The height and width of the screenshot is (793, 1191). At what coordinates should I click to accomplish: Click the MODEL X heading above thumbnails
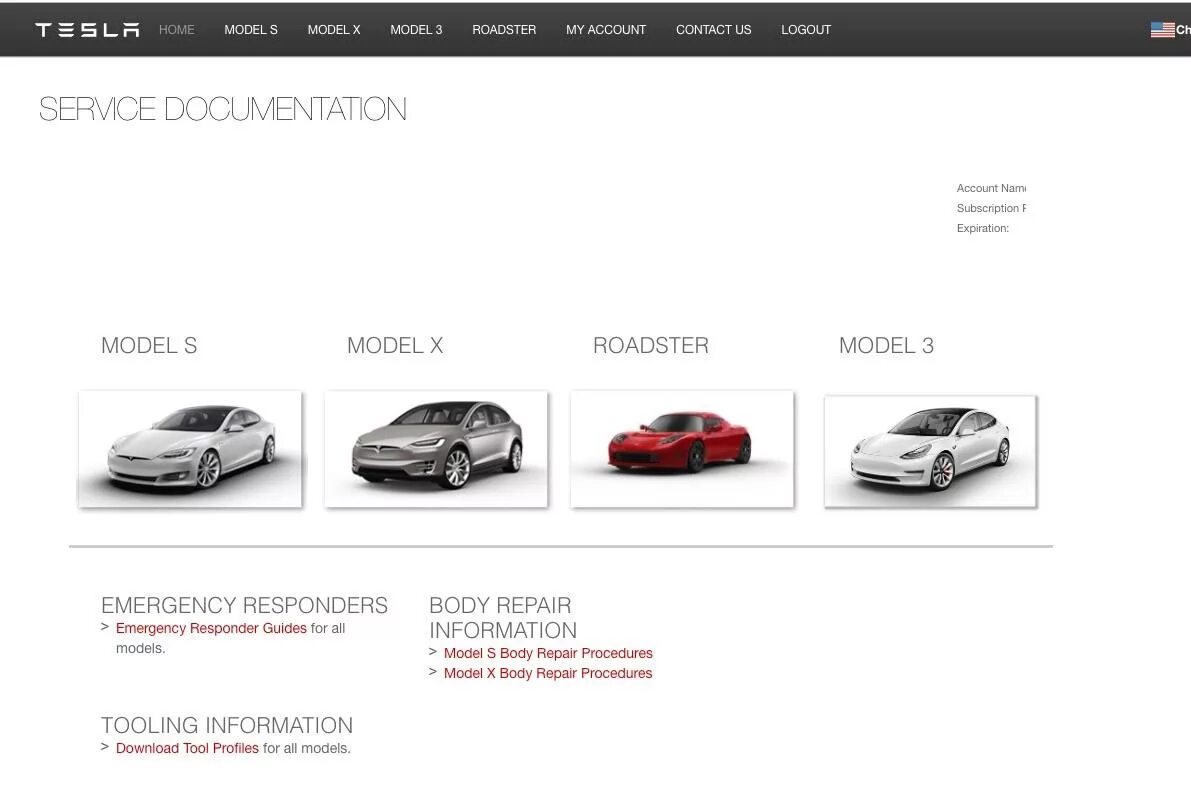[x=395, y=346]
